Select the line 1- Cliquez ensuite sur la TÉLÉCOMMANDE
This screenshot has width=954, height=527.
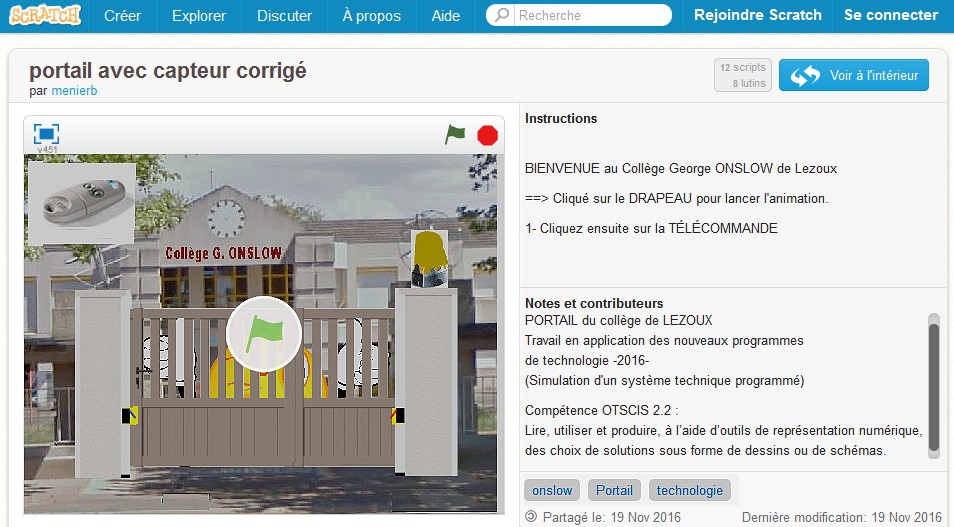click(x=651, y=228)
